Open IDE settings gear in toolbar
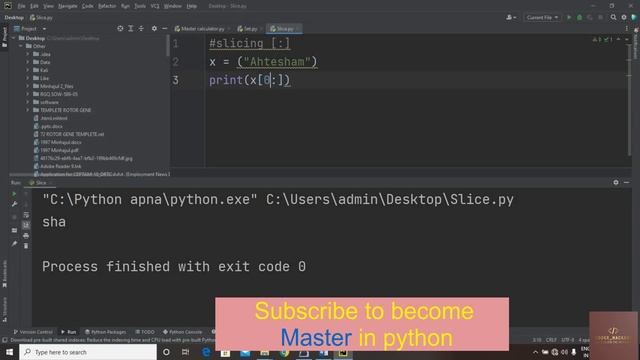This screenshot has height=360, width=640. (624, 18)
